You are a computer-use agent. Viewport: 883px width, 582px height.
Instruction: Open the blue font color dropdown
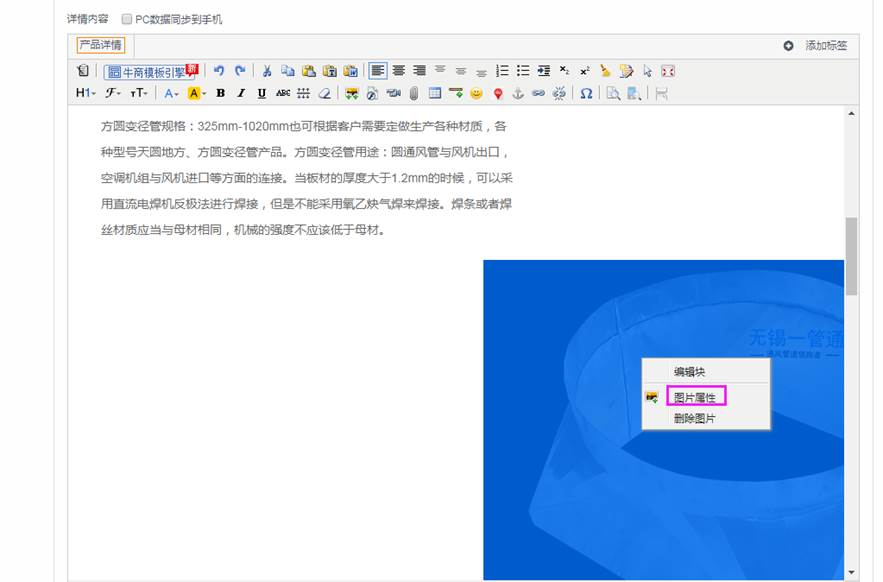click(x=171, y=93)
